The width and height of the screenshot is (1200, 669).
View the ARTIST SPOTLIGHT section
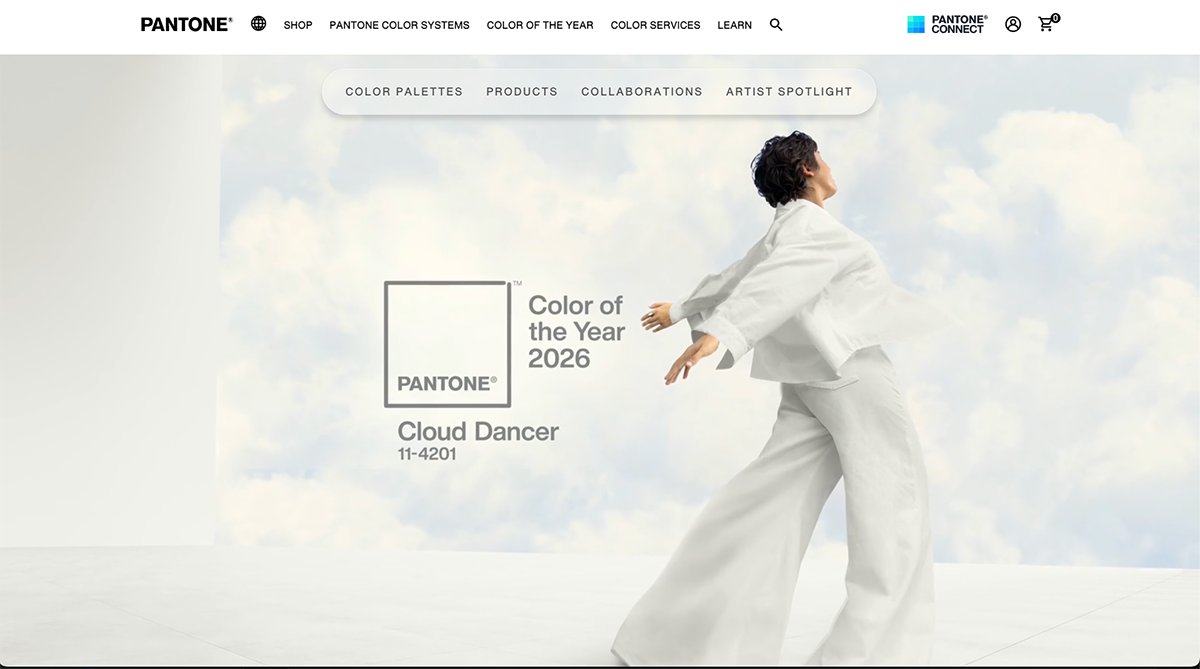point(789,91)
